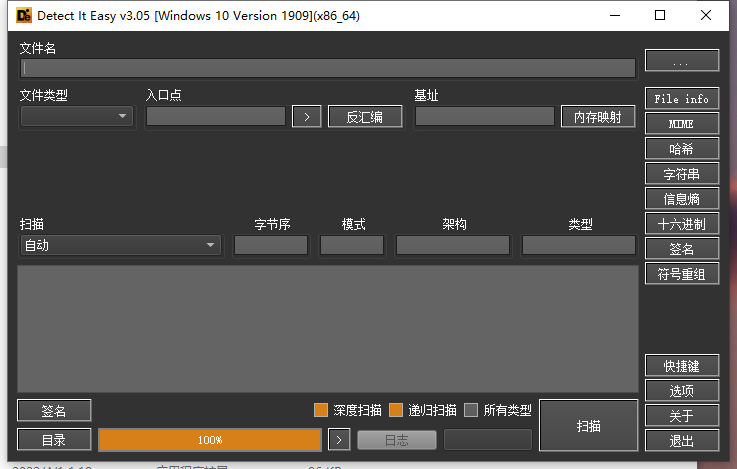Click the File info button

point(682,99)
